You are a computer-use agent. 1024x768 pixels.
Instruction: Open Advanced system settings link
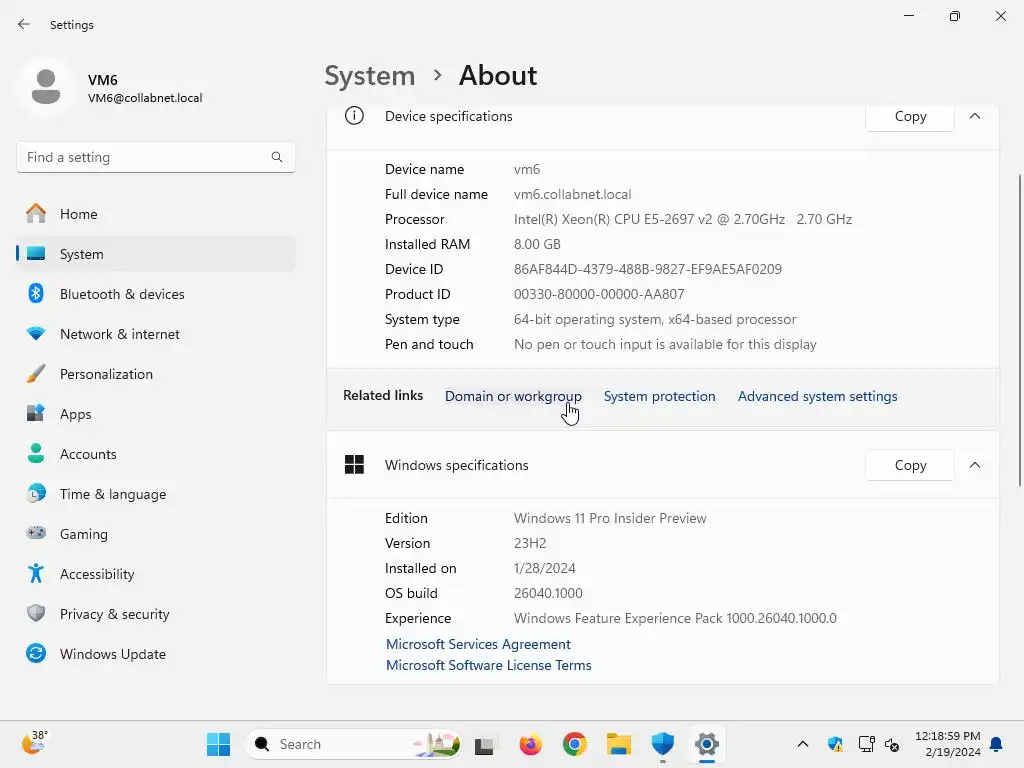[817, 396]
